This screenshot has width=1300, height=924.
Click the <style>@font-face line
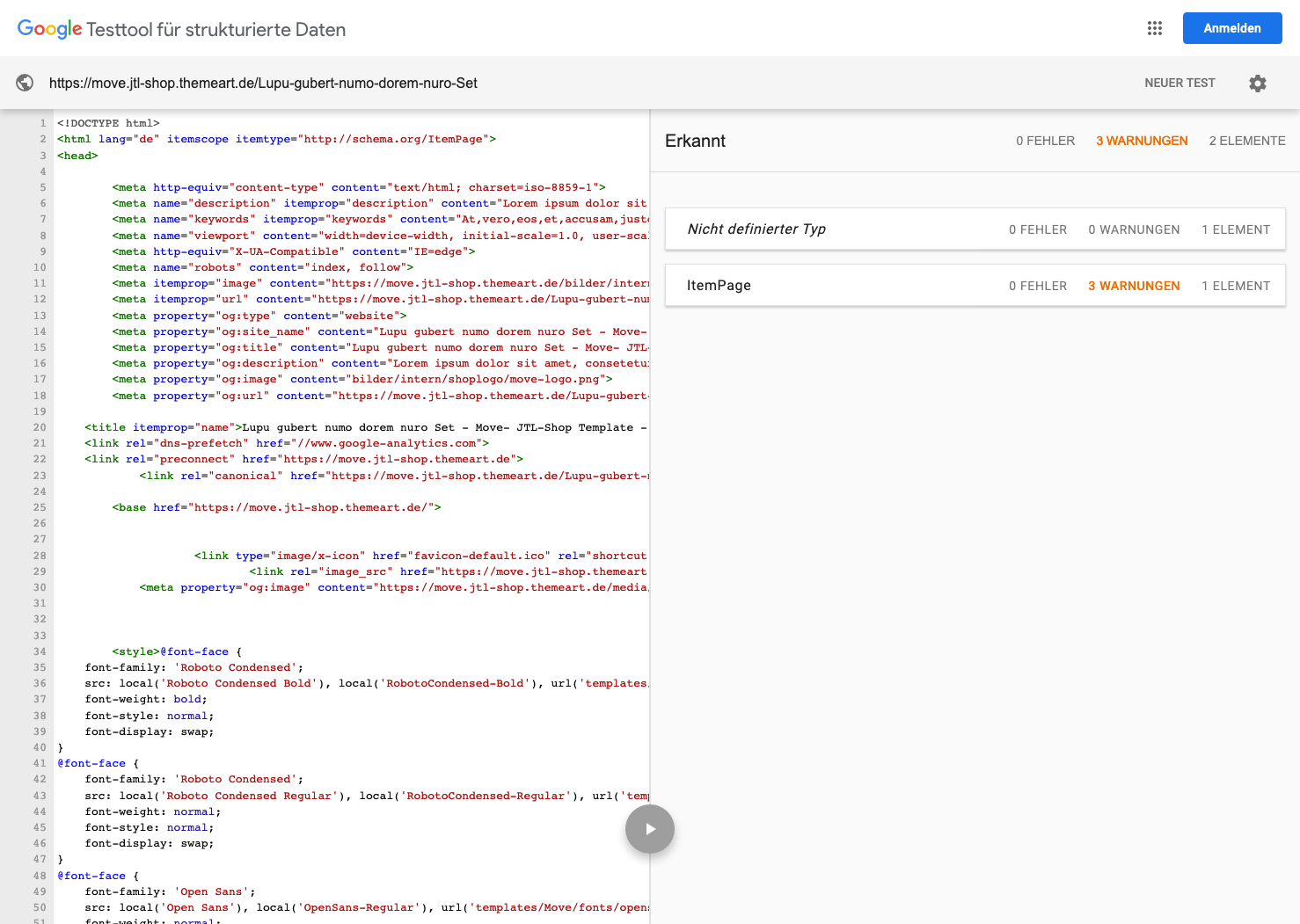177,651
